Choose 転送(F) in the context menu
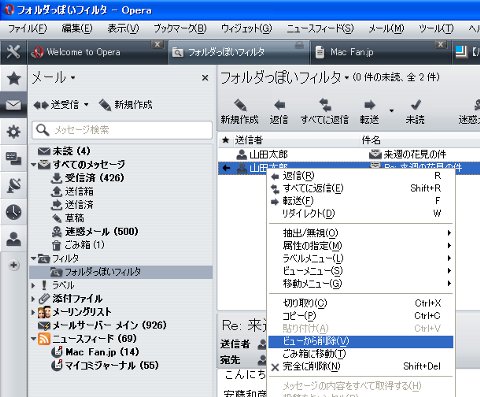This screenshot has height=397, width=480. [361, 201]
